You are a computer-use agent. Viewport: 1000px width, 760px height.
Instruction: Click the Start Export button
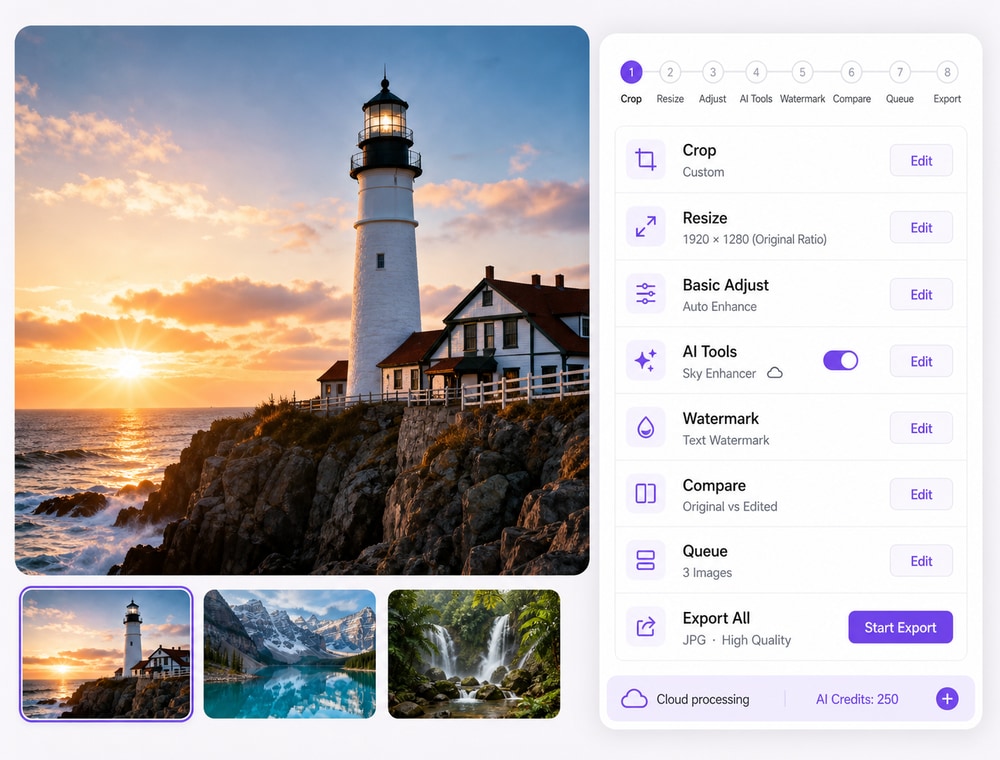900,627
